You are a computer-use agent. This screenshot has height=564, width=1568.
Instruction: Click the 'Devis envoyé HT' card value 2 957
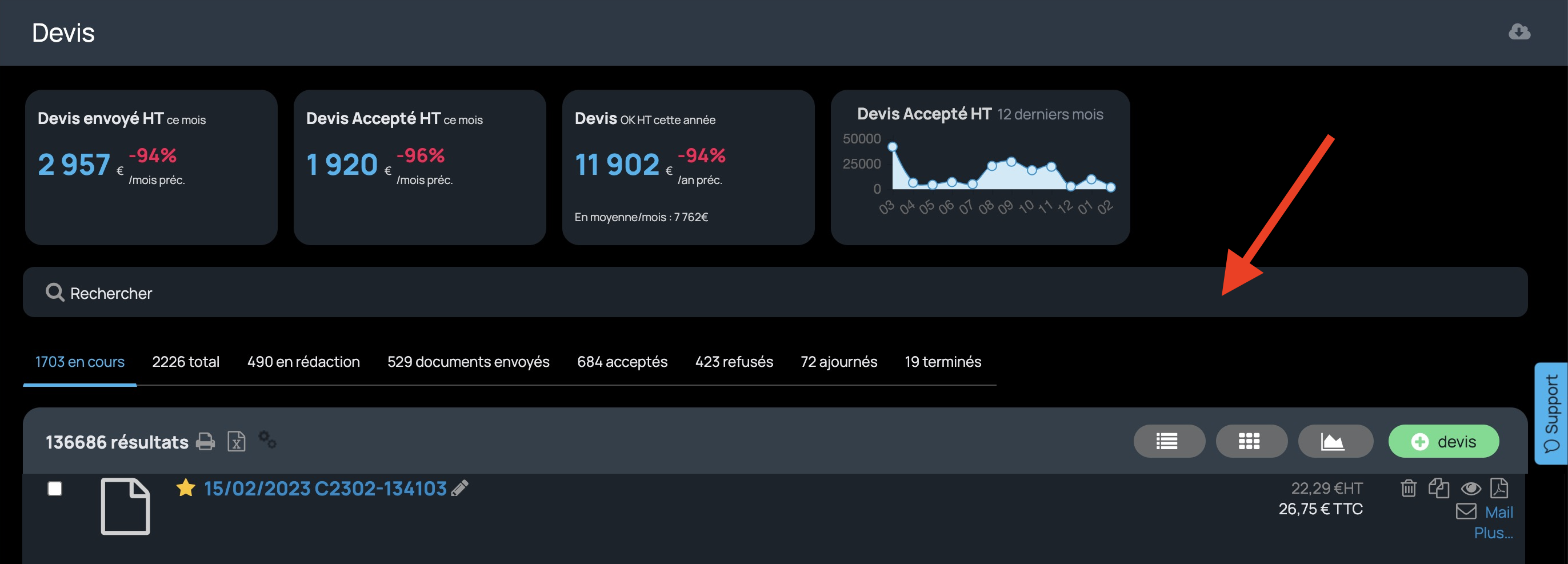pyautogui.click(x=74, y=165)
